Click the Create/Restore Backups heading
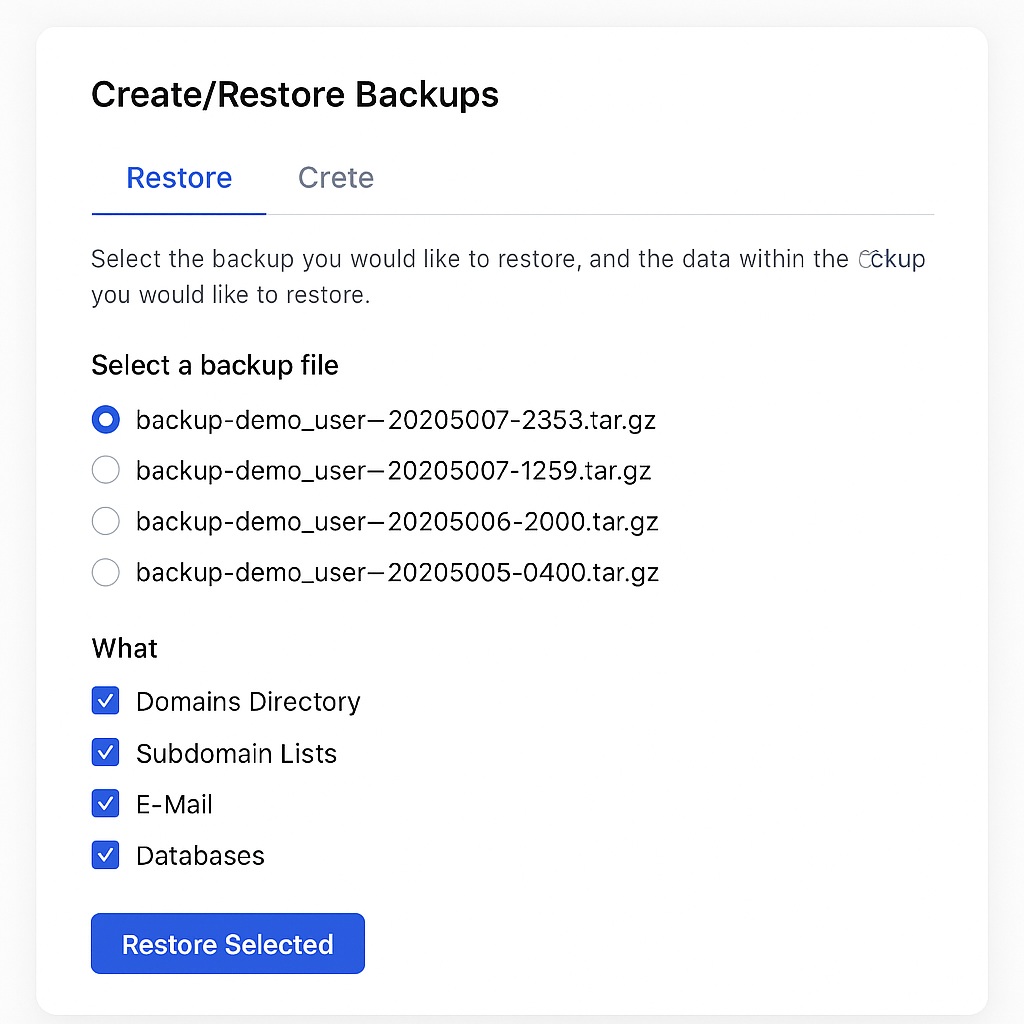The width and height of the screenshot is (1024, 1024). pos(295,95)
